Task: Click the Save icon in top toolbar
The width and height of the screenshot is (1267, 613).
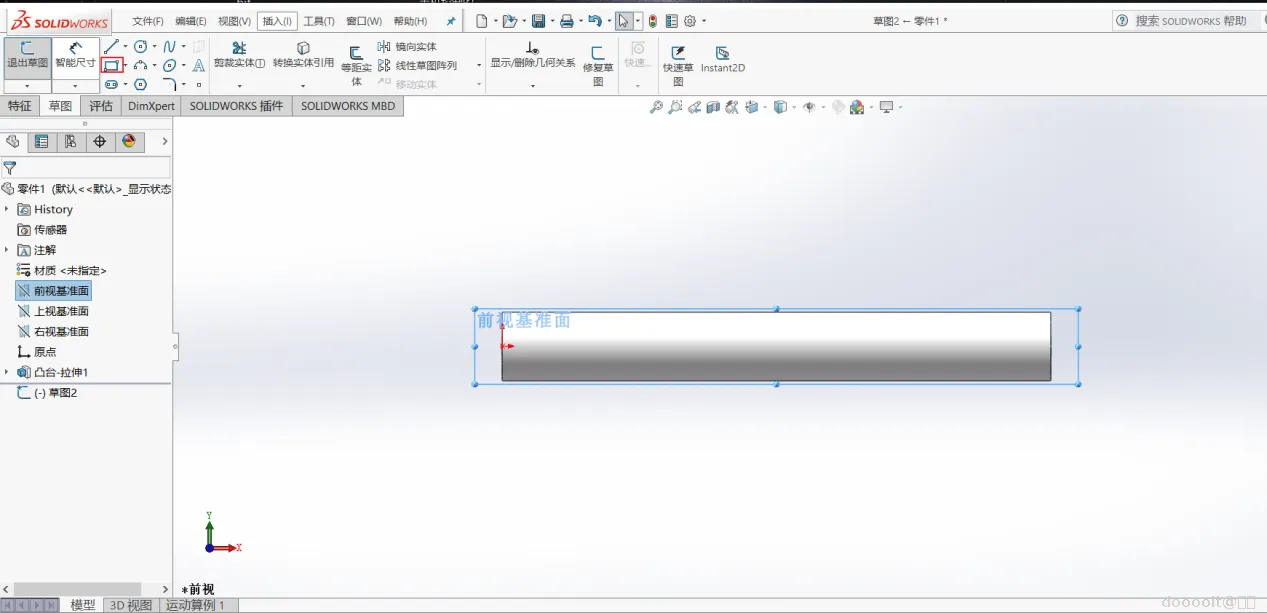Action: pos(538,21)
